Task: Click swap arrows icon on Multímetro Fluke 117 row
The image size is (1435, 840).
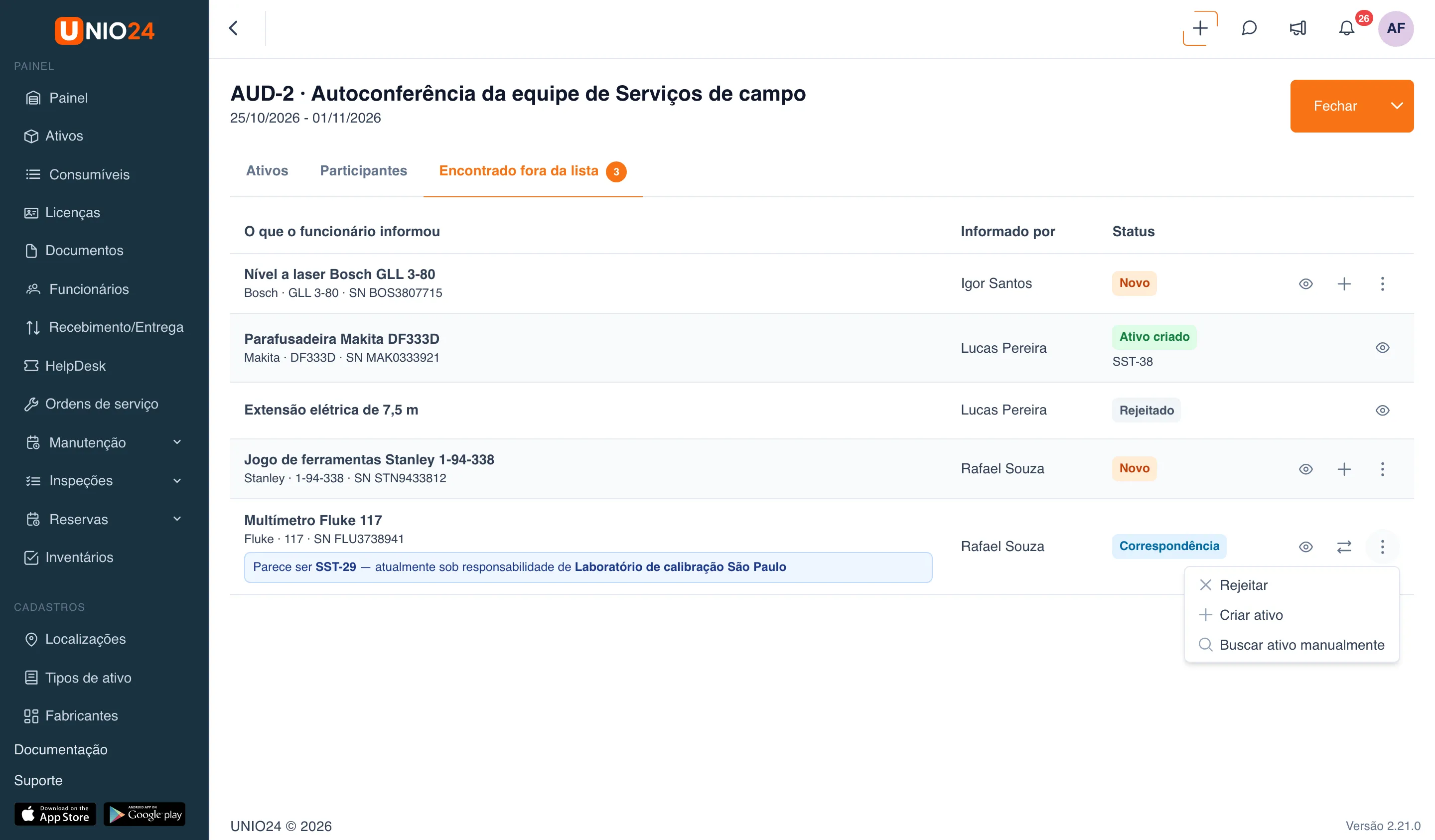Action: click(1344, 547)
